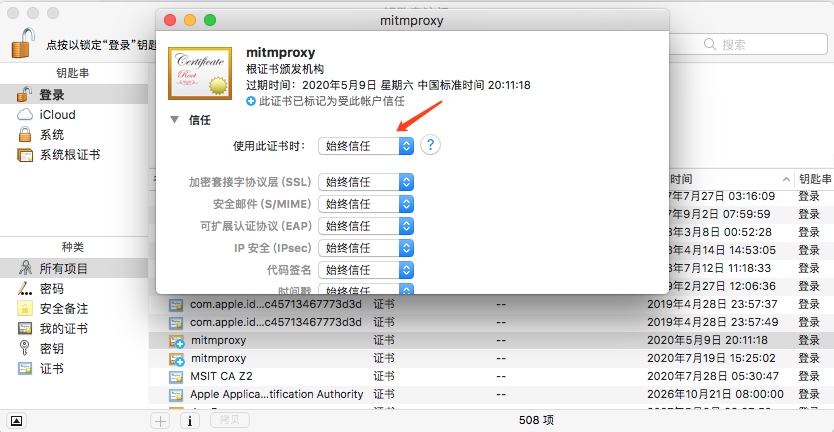This screenshot has height=432, width=834.
Task: Click certificate icon of com.apple.id 23:57:37 row
Action: click(176, 305)
